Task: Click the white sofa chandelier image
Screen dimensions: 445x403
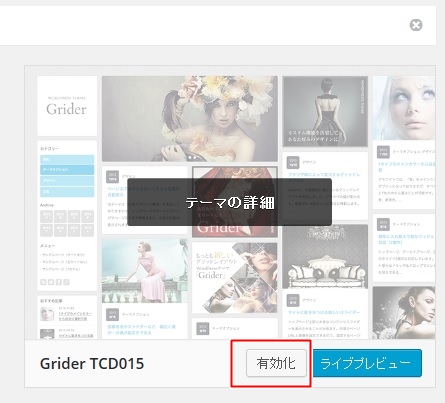Action: [x=325, y=256]
